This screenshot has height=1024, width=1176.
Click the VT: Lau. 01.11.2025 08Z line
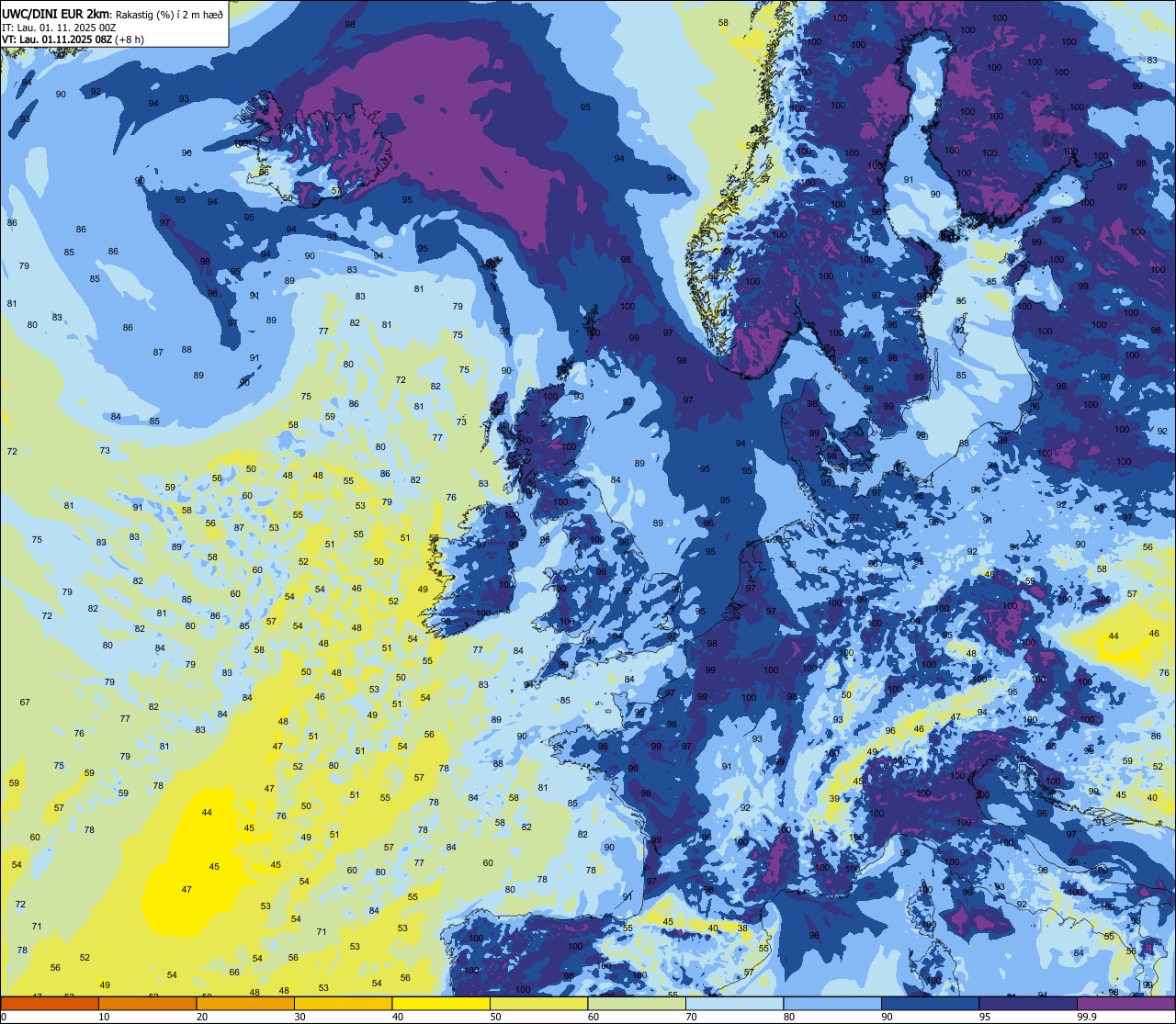coord(56,39)
